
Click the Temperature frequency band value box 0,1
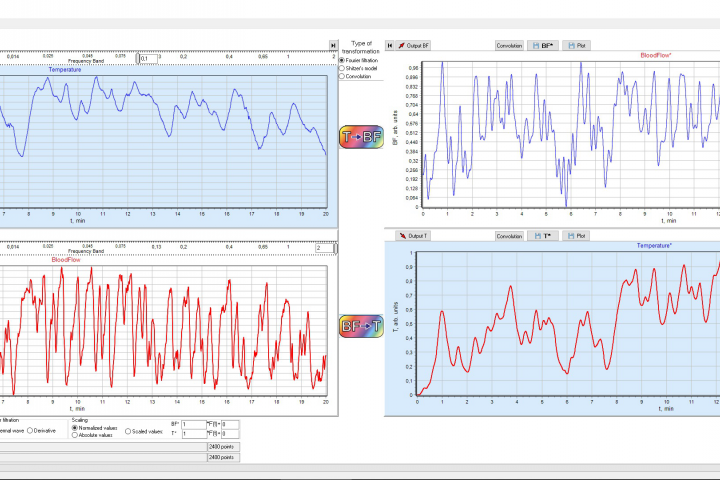coord(148,58)
